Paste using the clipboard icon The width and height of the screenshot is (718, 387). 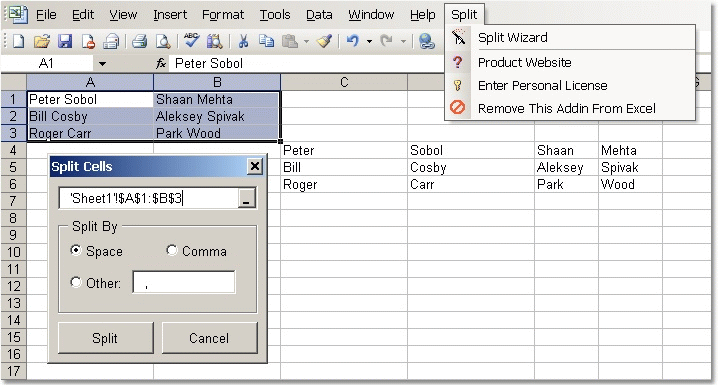(x=289, y=41)
